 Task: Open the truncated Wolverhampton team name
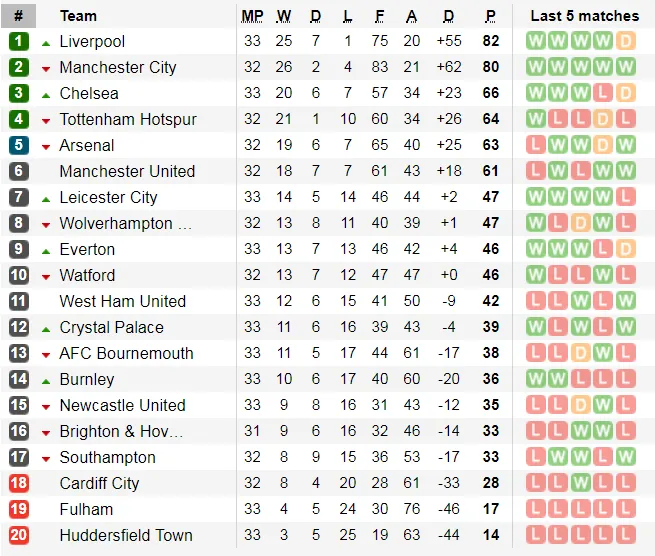pos(125,224)
